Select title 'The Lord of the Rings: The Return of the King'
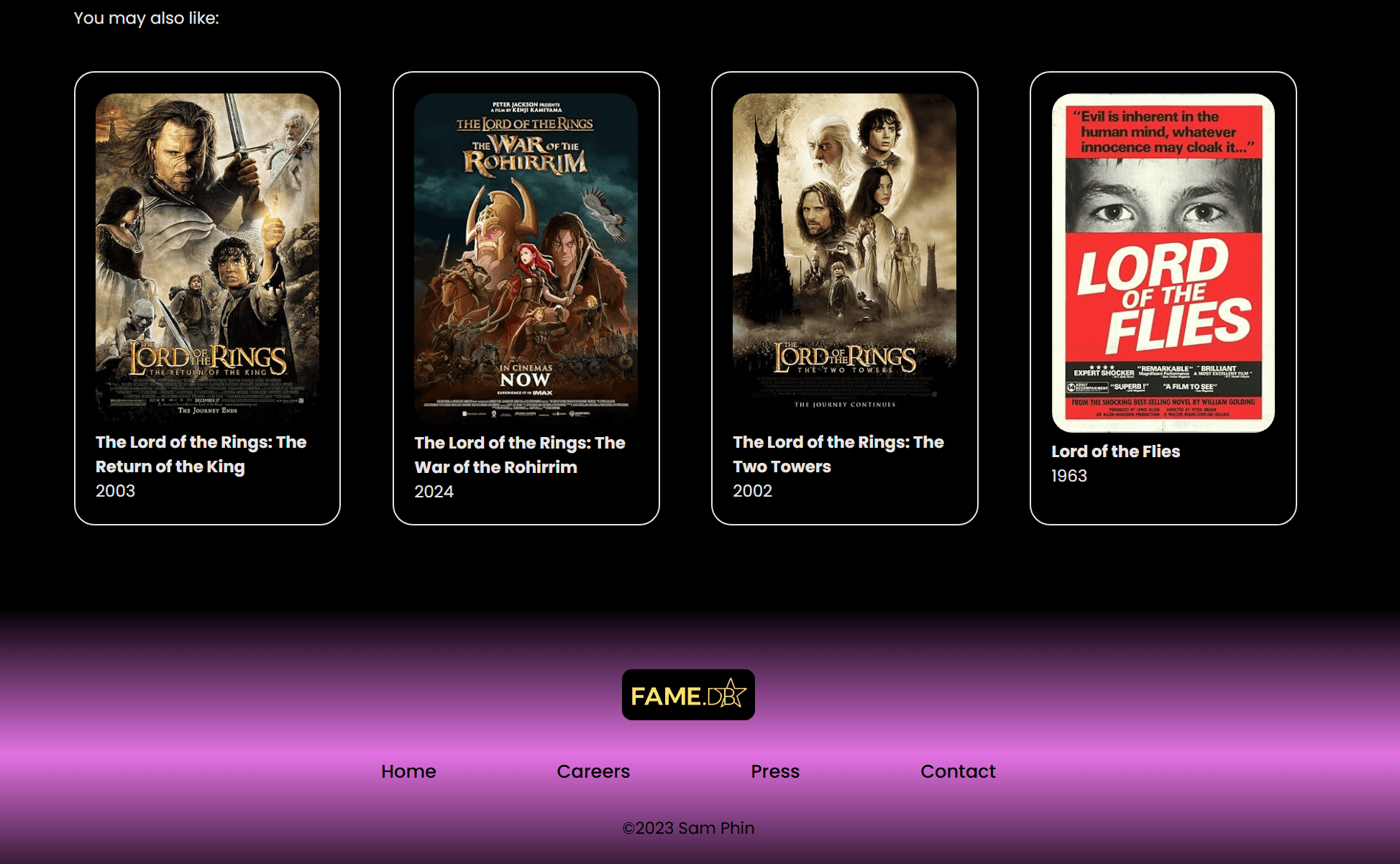This screenshot has width=1400, height=864. click(x=201, y=454)
